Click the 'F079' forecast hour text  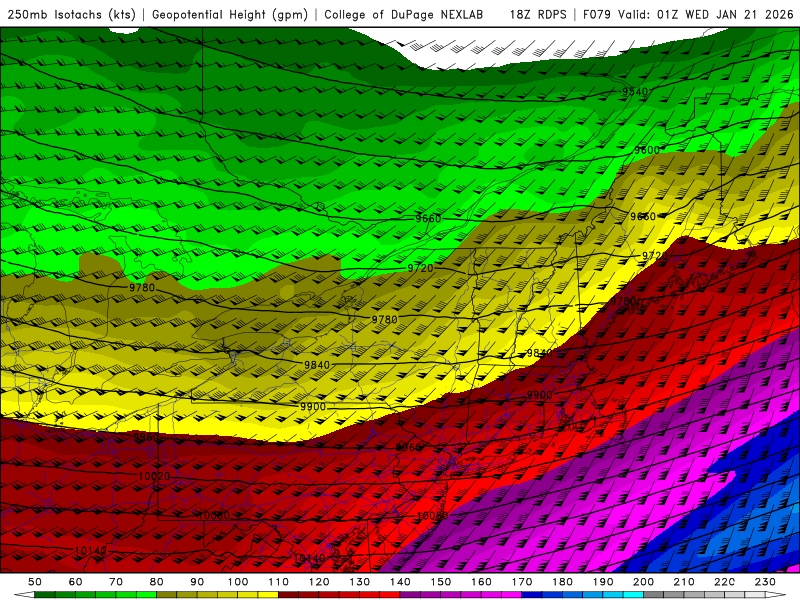596,15
